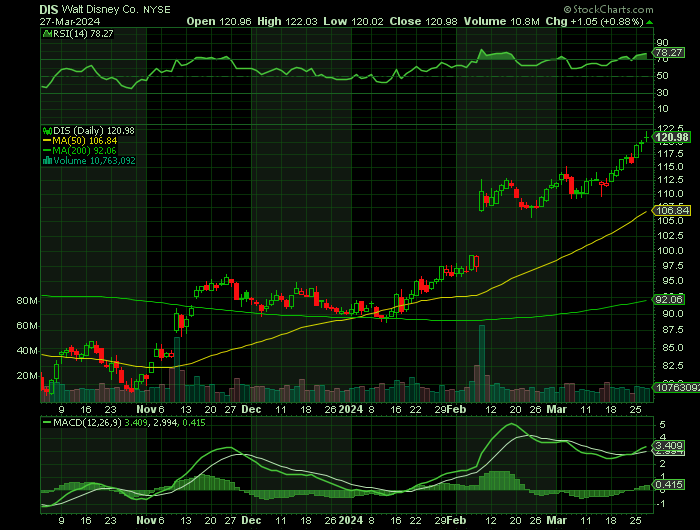The image size is (700, 530).
Task: Click the 115.0 price axis label
Action: coord(670,167)
